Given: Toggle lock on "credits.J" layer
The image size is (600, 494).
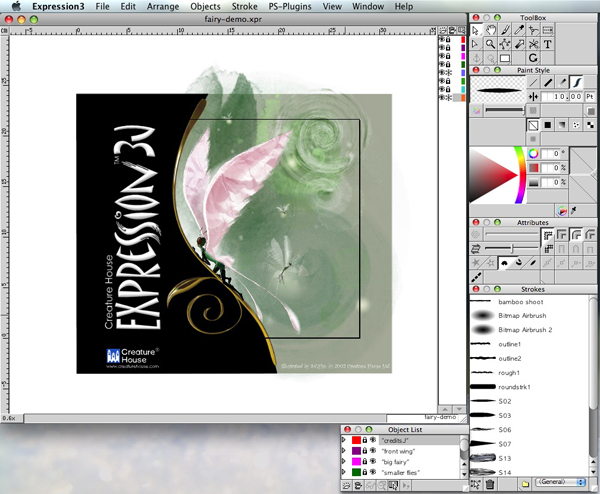Looking at the screenshot, I should (365, 440).
